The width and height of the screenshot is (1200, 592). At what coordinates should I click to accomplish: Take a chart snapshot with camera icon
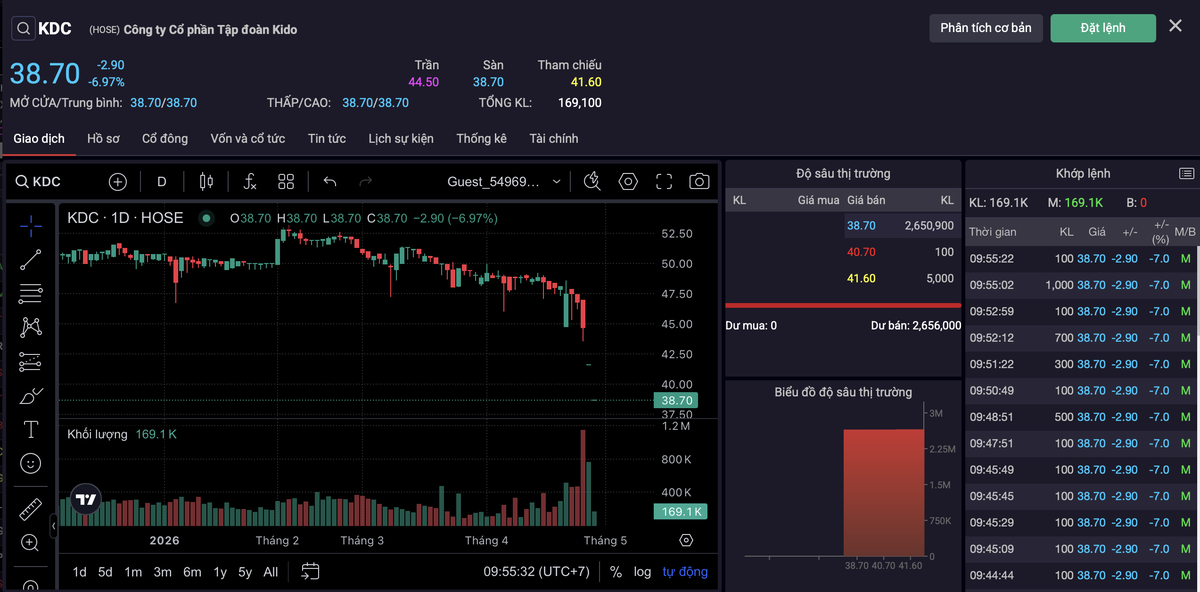pos(699,181)
